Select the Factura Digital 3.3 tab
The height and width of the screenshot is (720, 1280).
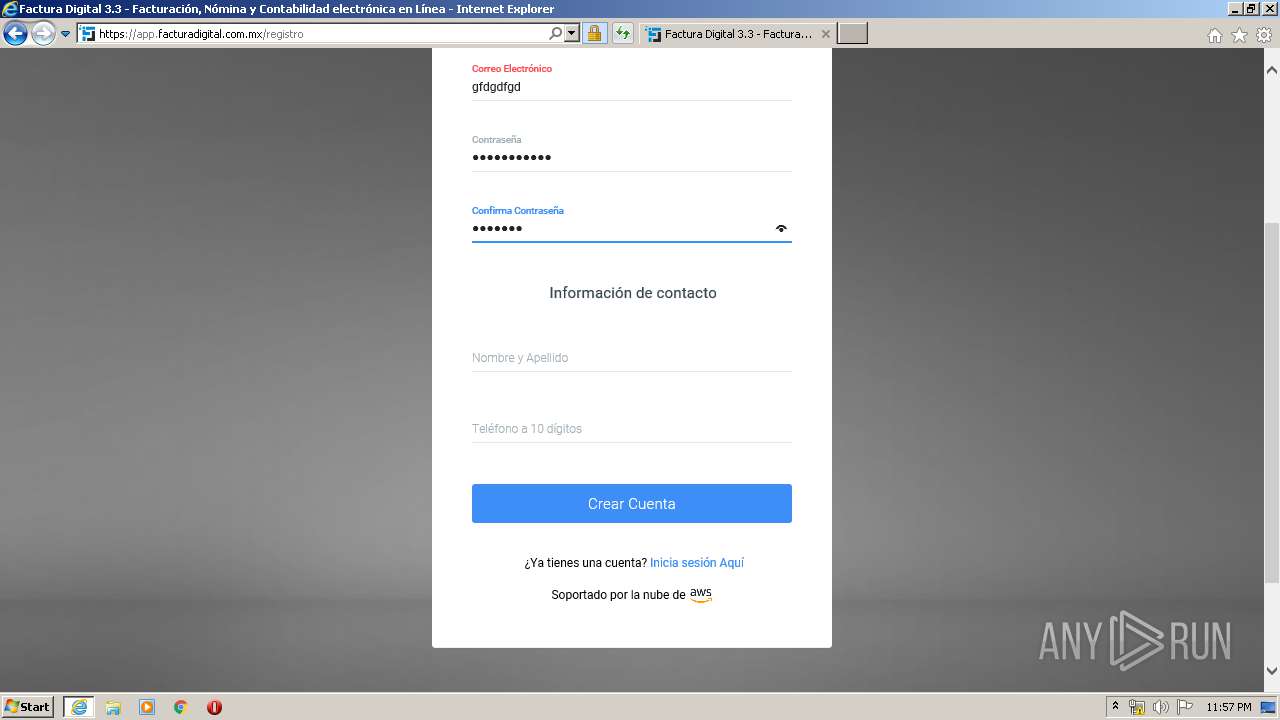pyautogui.click(x=737, y=34)
